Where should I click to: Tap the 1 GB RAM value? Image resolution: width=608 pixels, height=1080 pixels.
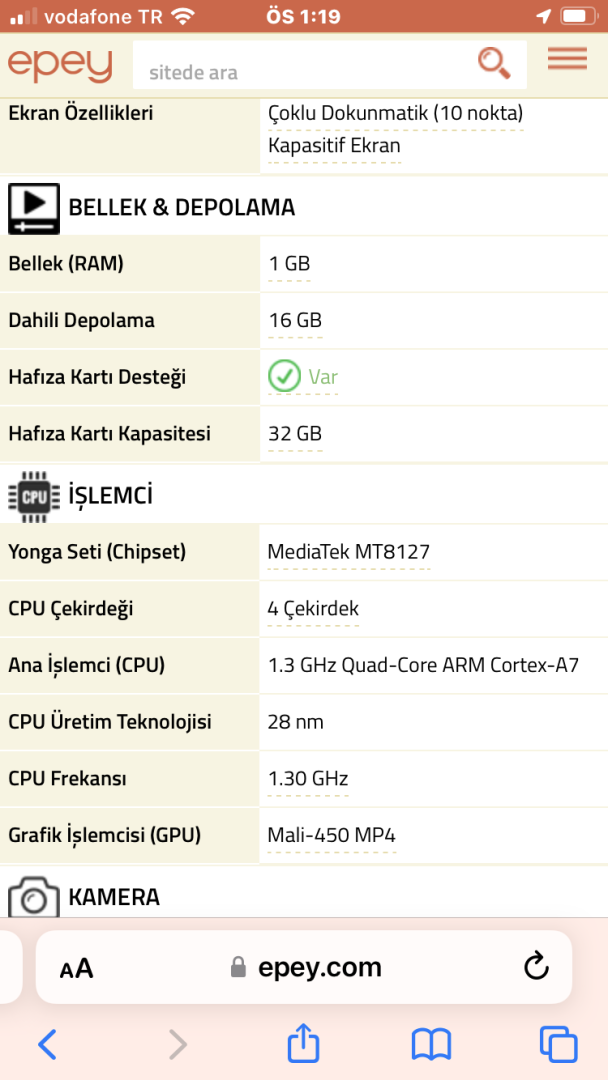click(x=289, y=264)
